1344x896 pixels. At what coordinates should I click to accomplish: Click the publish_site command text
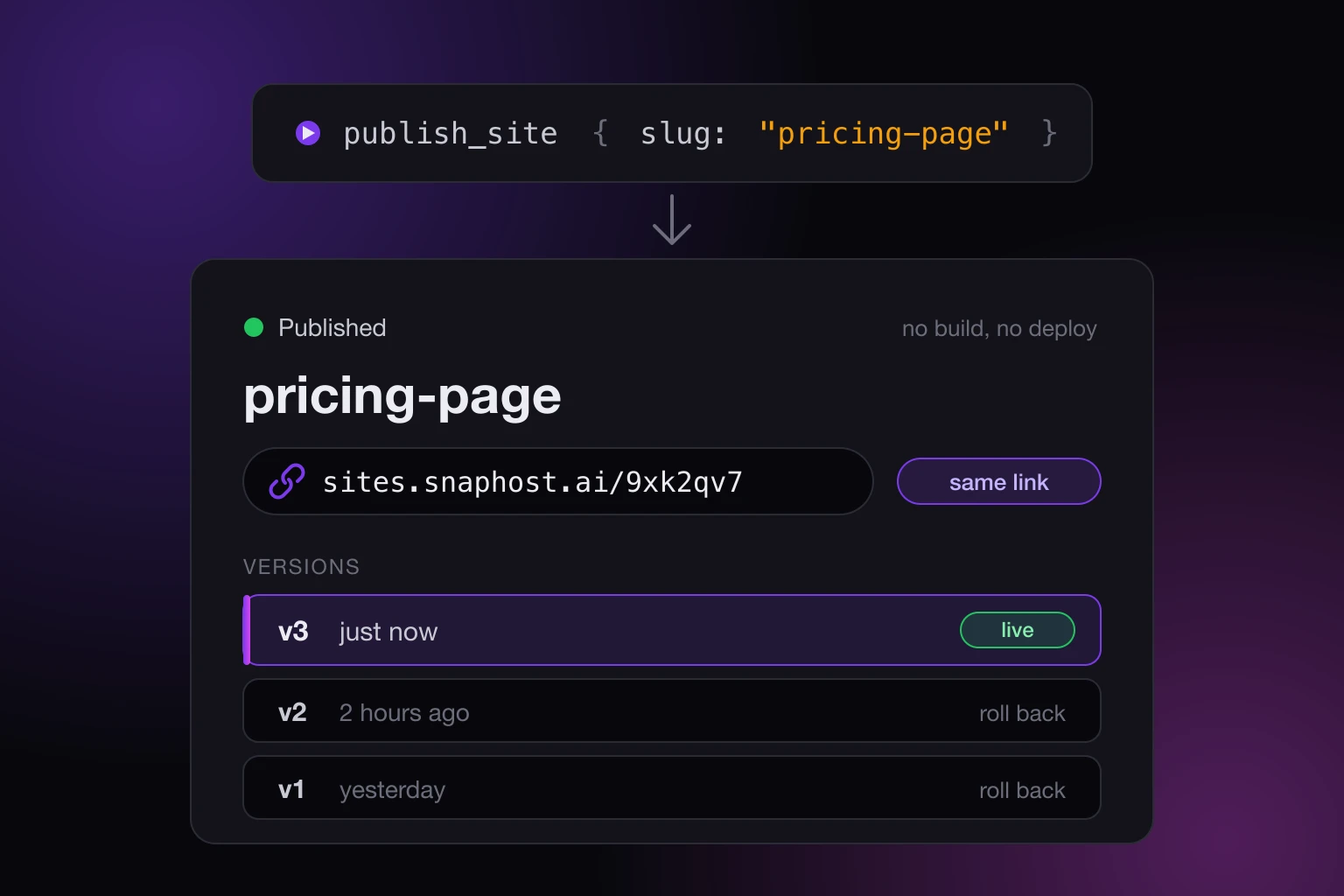450,133
